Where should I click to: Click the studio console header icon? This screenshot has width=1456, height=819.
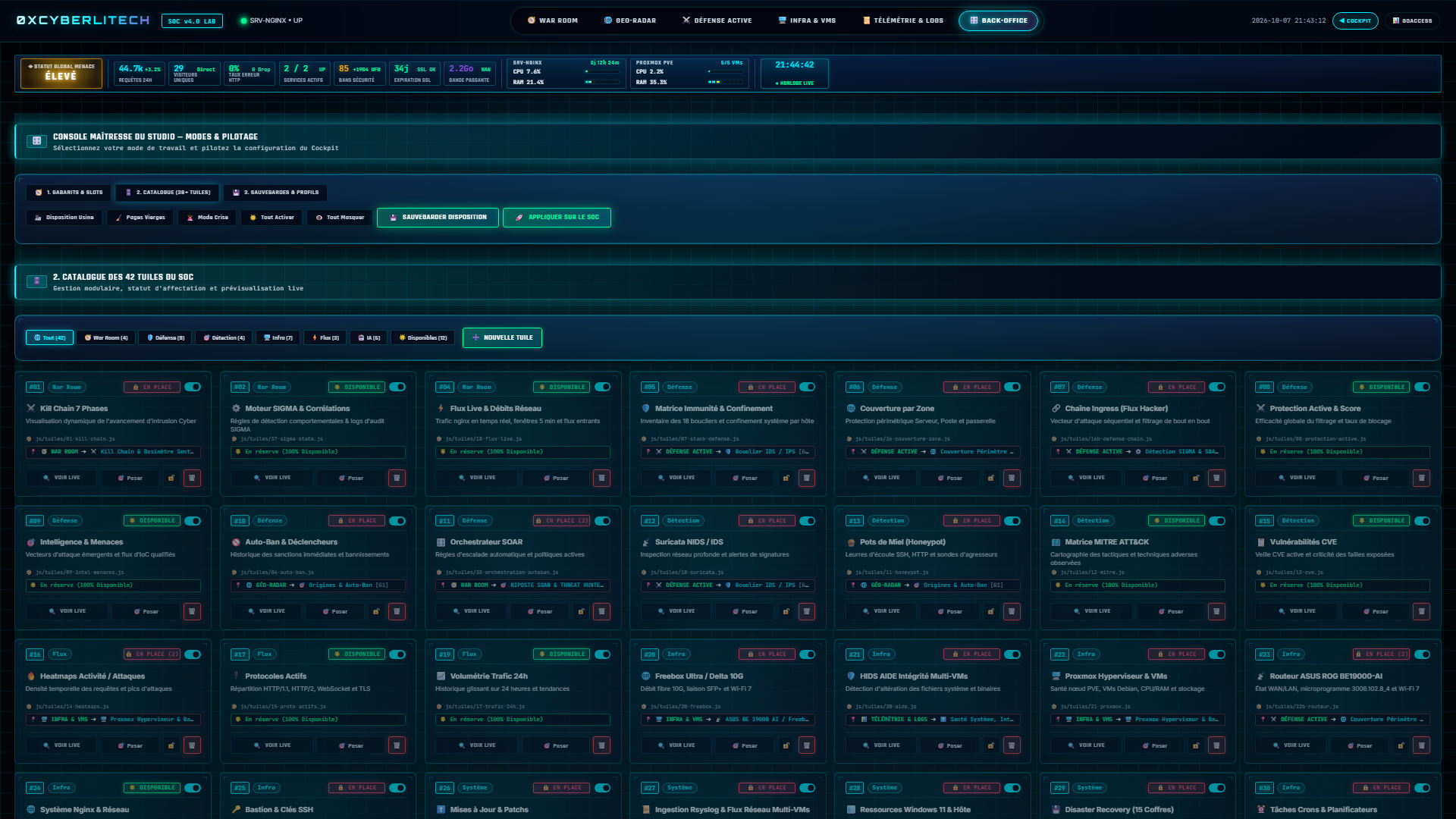coord(36,141)
